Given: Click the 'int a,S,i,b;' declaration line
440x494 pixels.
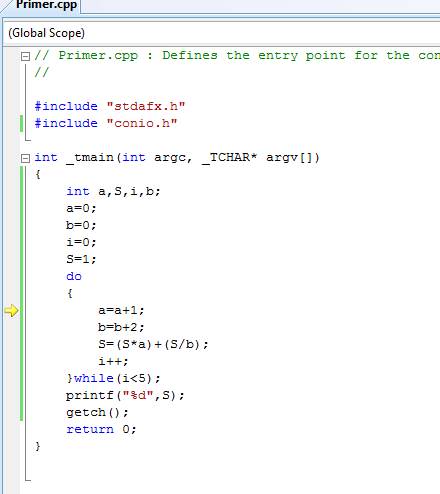Looking at the screenshot, I should [x=113, y=192].
